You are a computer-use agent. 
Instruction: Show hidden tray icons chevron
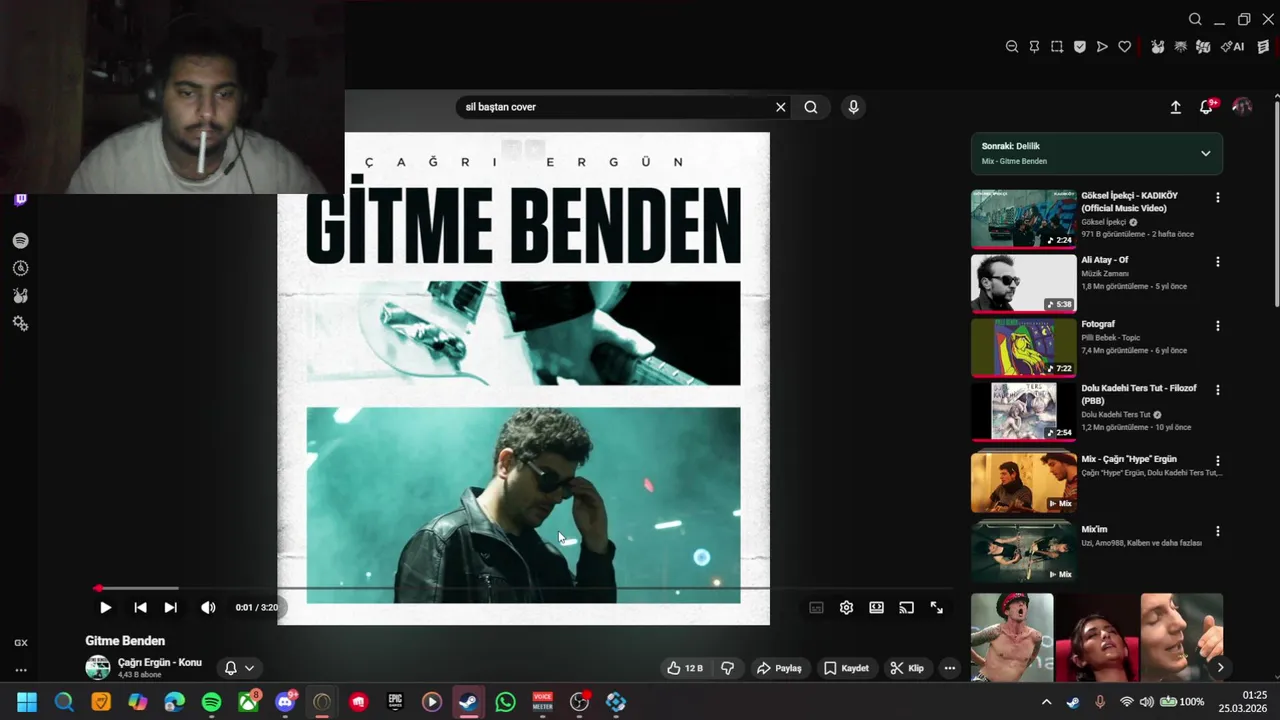click(x=1047, y=702)
